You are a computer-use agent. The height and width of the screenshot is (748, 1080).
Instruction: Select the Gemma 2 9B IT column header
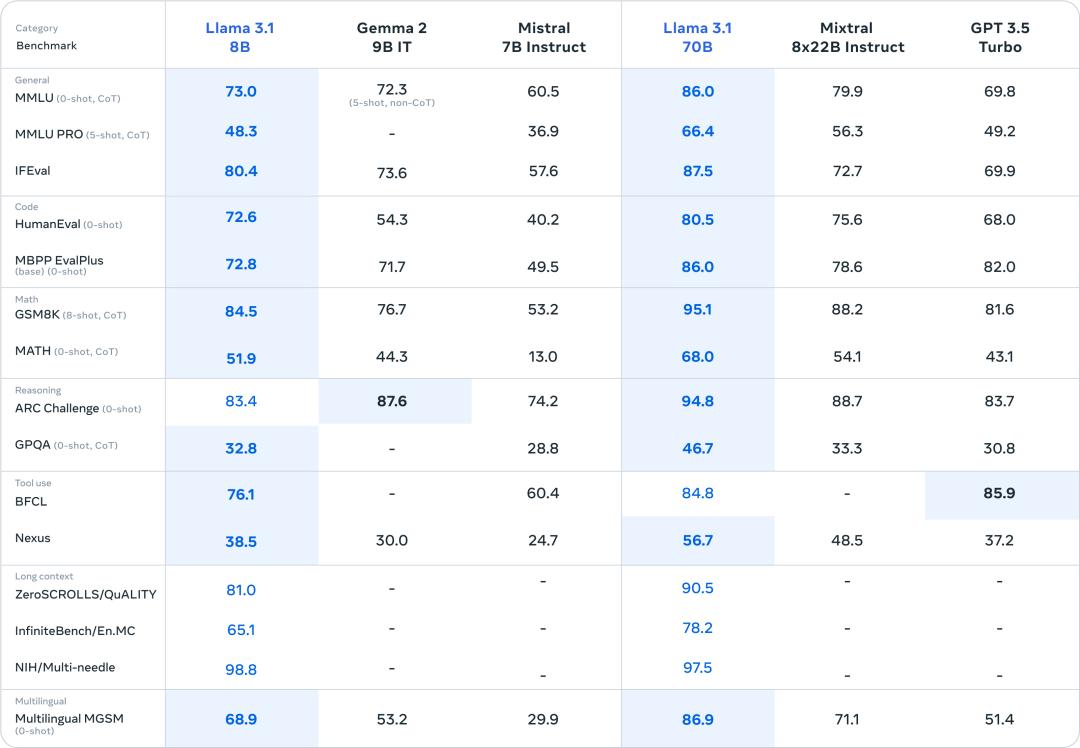[x=392, y=37]
